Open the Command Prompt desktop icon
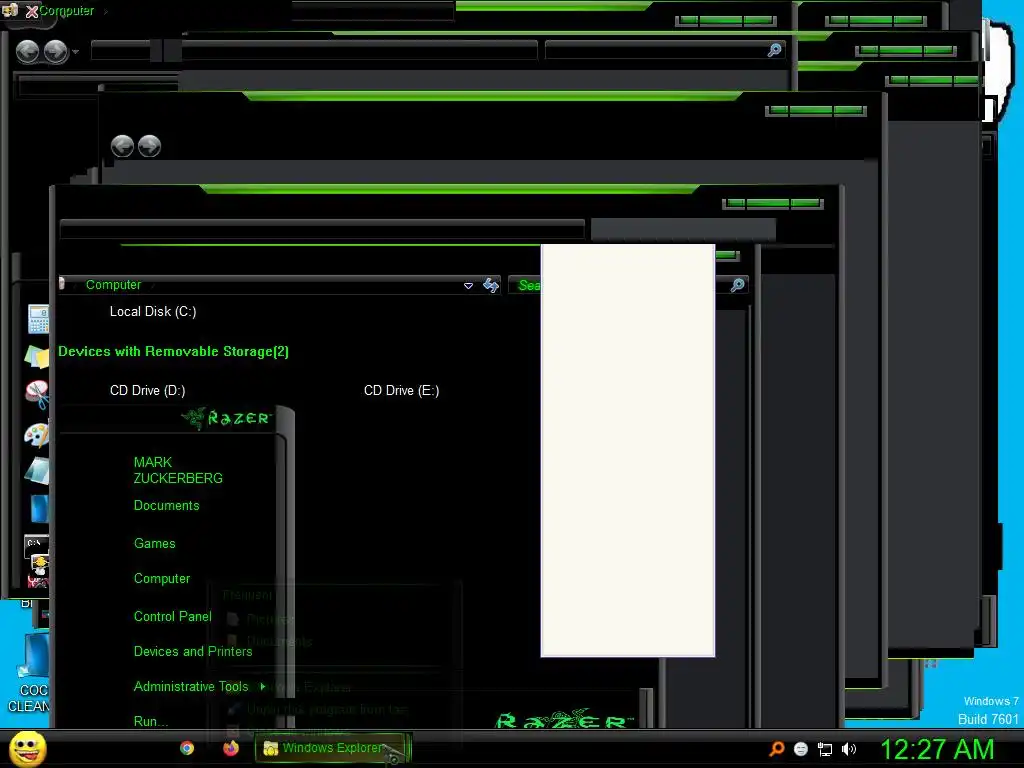The image size is (1024, 768). pos(37,546)
